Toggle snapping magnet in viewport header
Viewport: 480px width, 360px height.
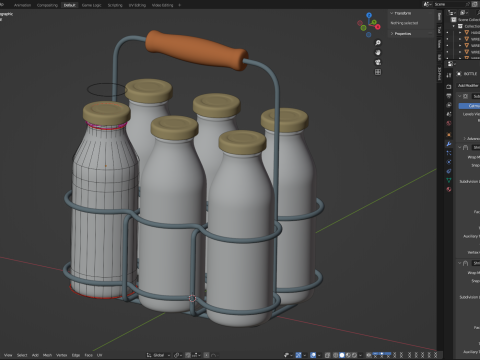click(188, 355)
